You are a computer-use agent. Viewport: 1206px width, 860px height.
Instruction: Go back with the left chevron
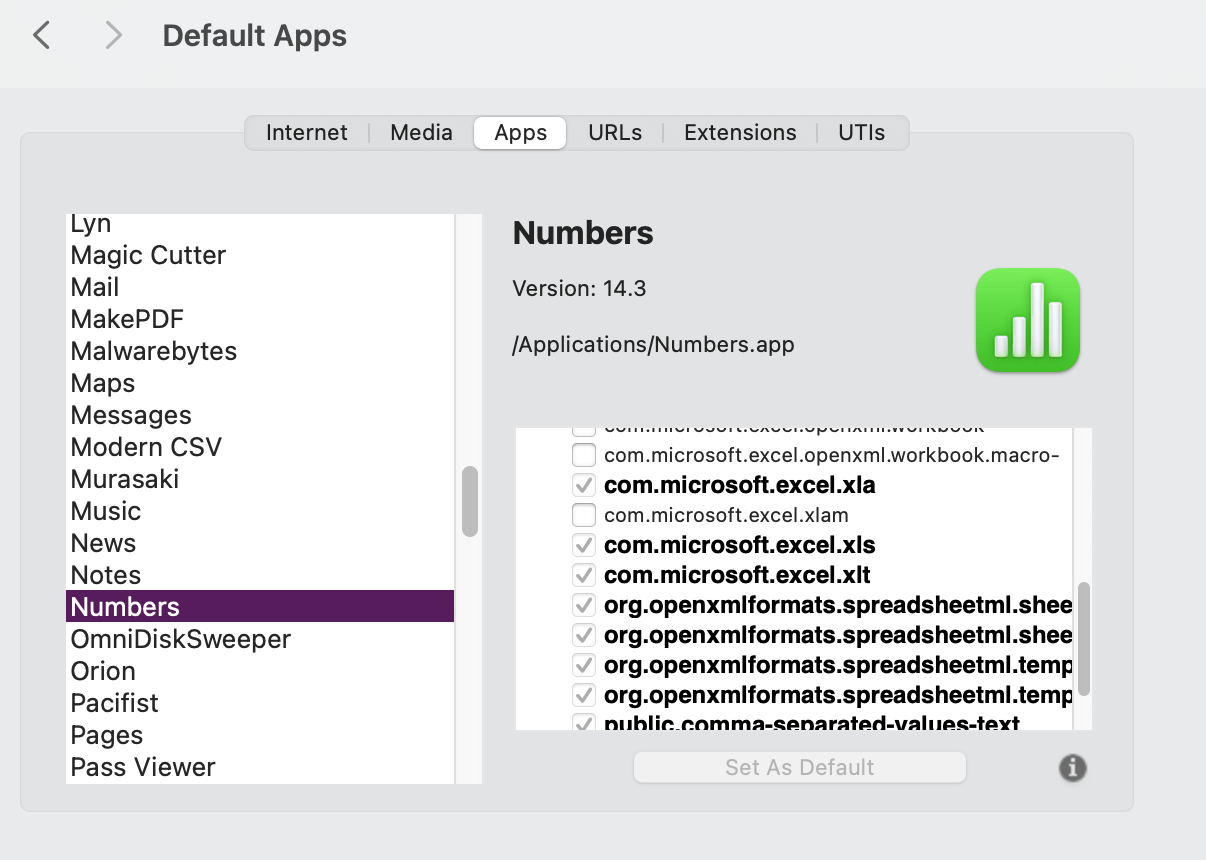click(41, 36)
